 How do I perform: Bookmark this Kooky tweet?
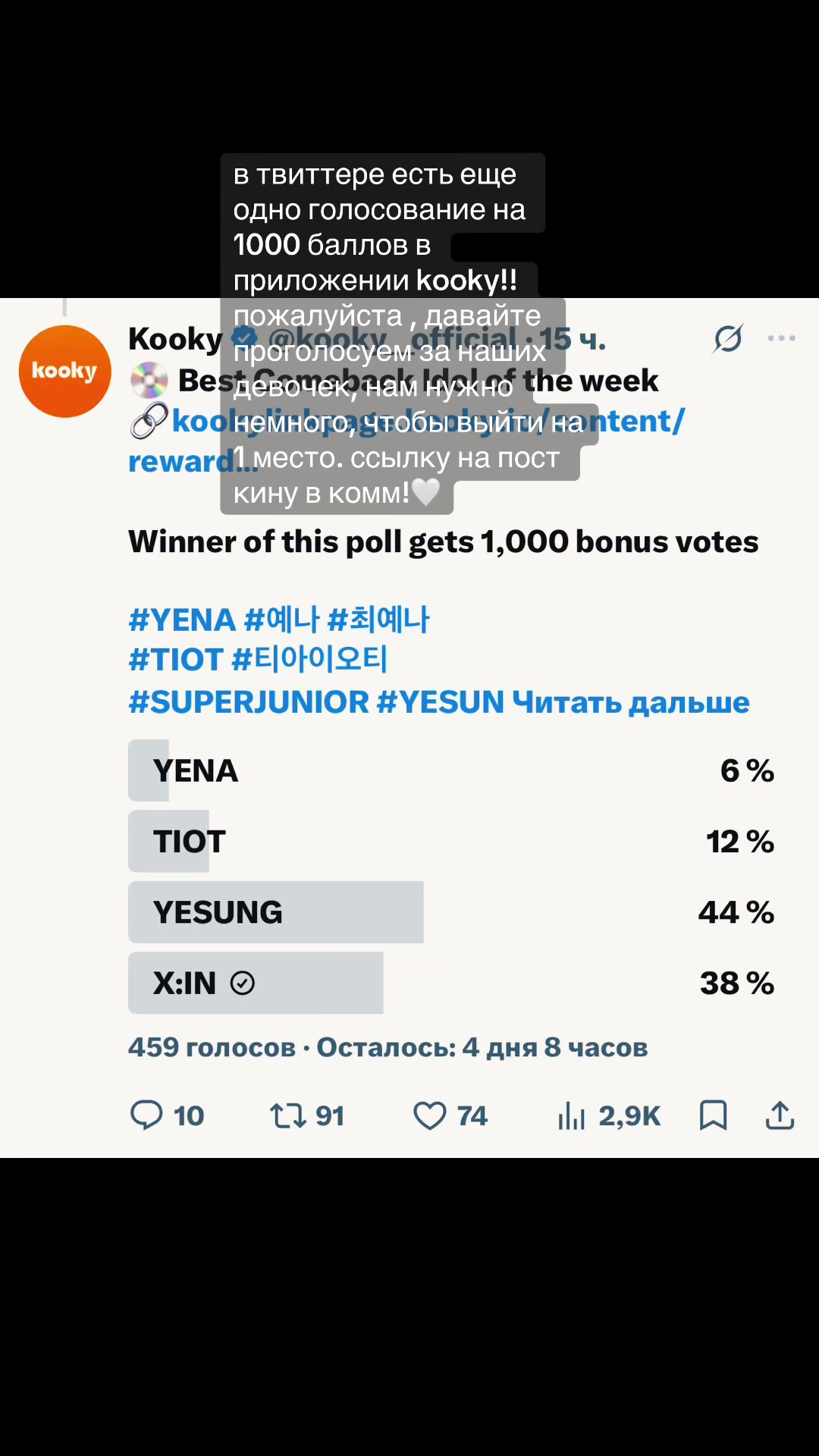[713, 1116]
